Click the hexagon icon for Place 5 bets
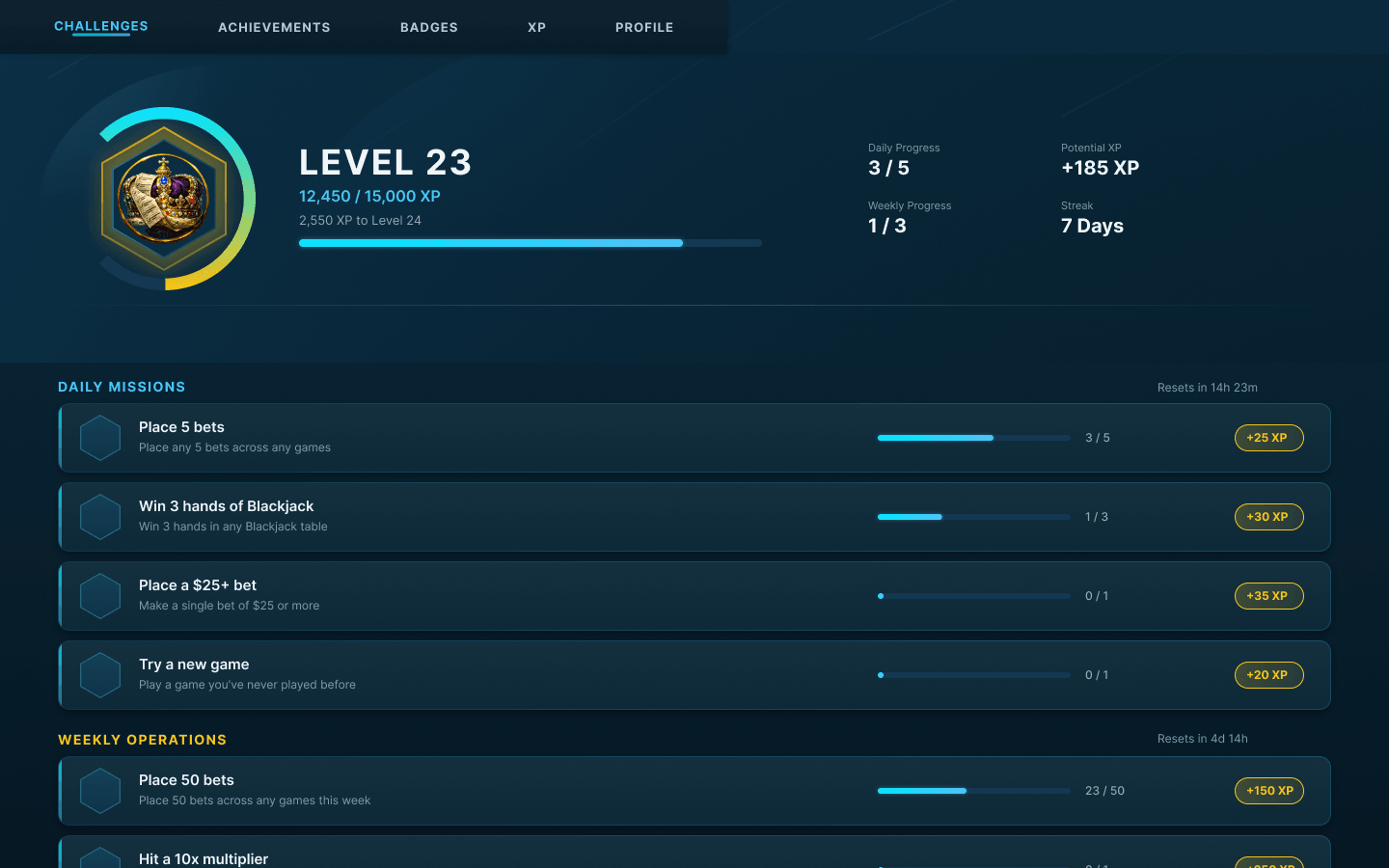The image size is (1389, 868). point(100,438)
